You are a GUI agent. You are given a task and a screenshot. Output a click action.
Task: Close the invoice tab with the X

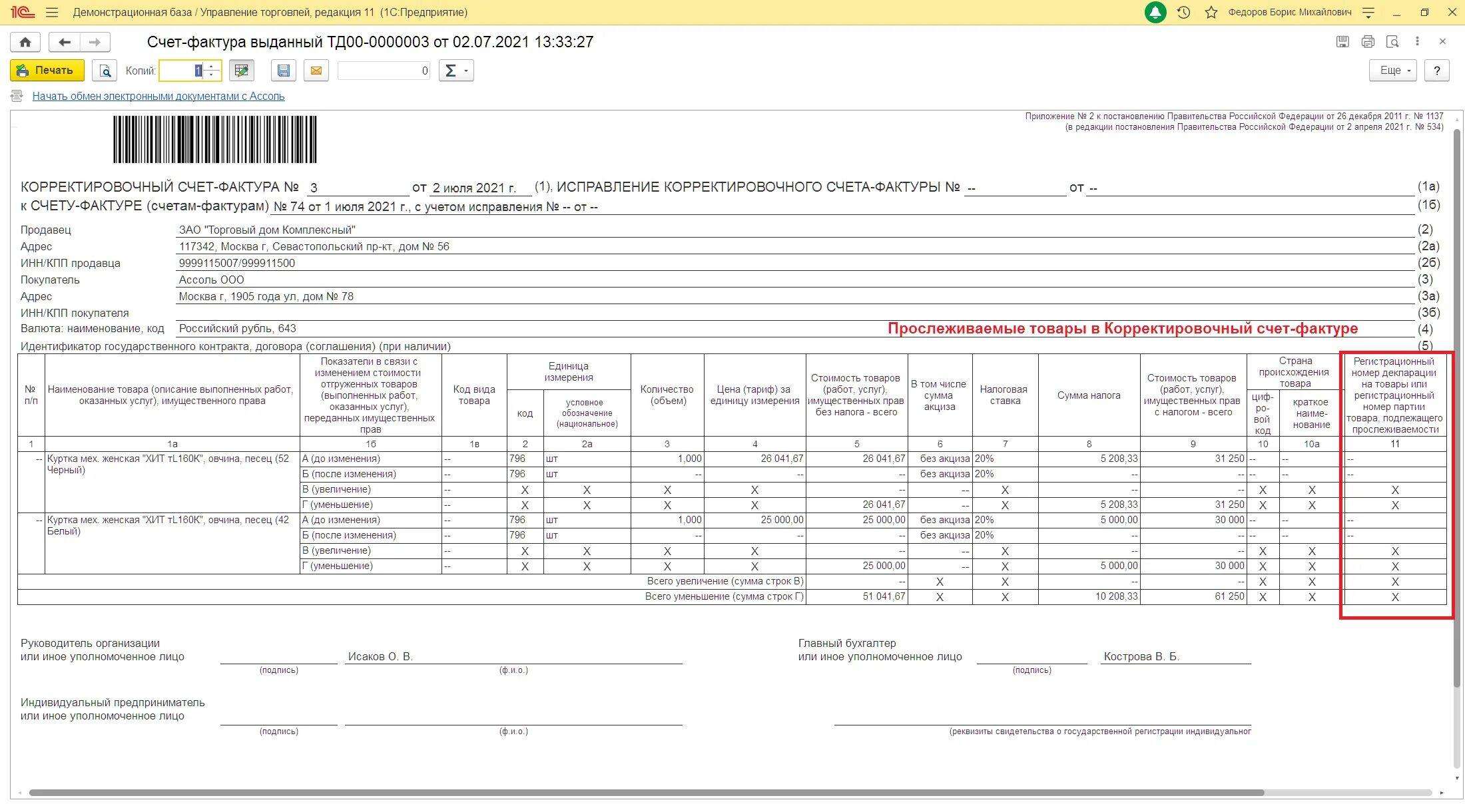click(x=1442, y=41)
